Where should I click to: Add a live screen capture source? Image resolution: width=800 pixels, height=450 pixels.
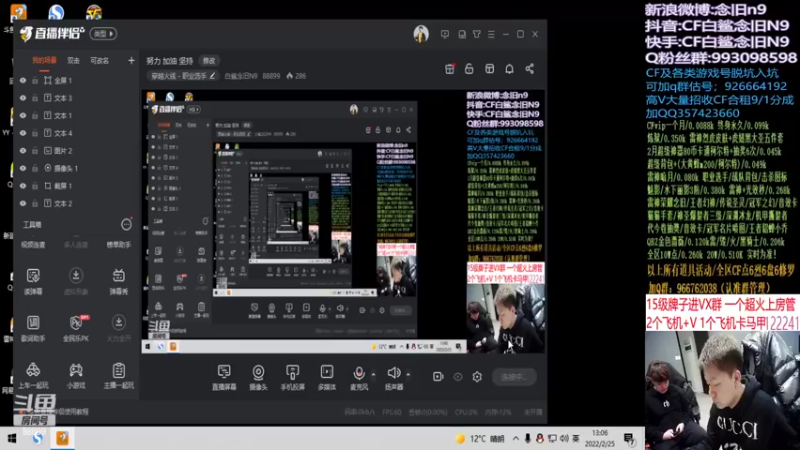point(224,378)
